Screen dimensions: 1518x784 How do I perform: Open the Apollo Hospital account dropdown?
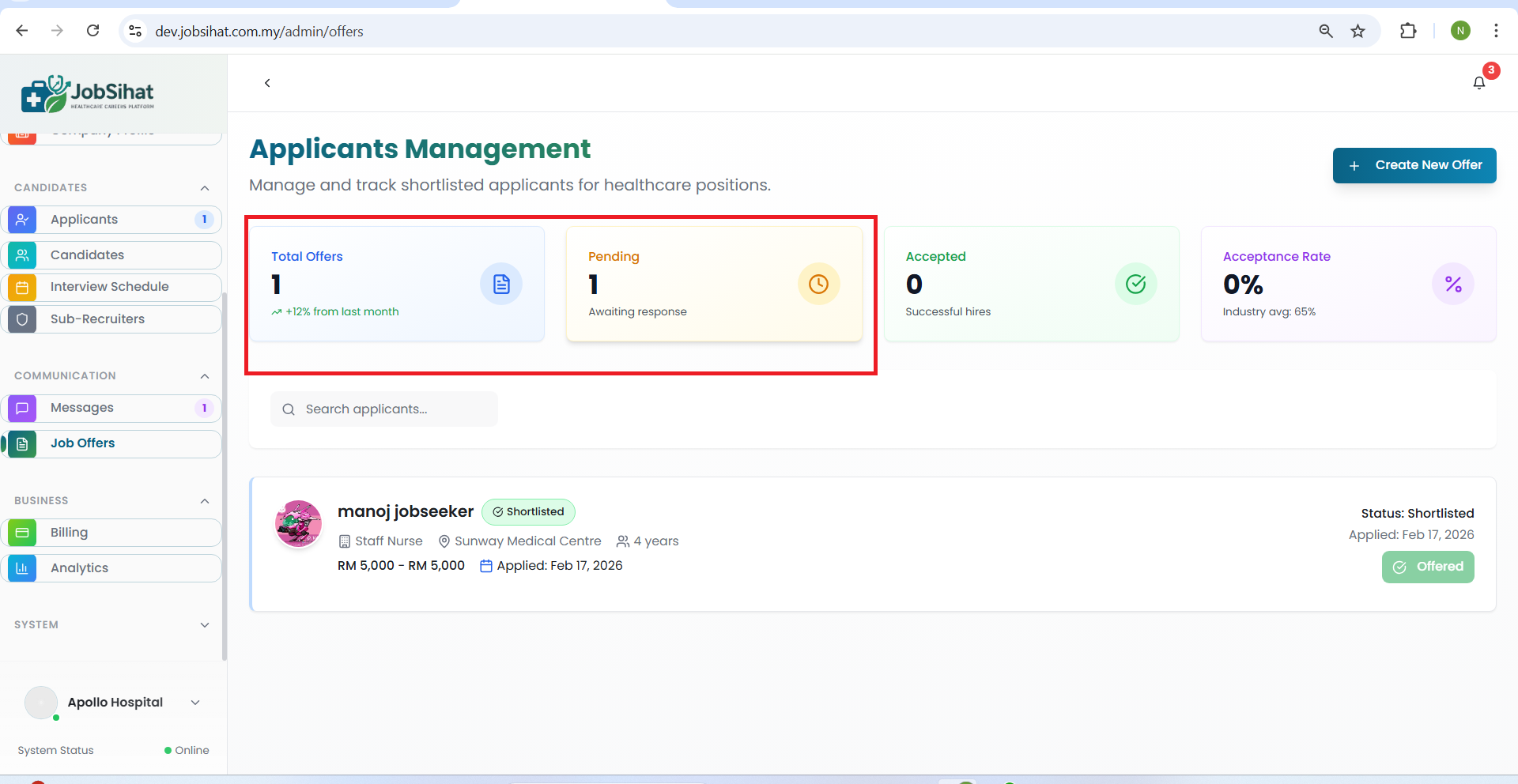click(x=195, y=703)
